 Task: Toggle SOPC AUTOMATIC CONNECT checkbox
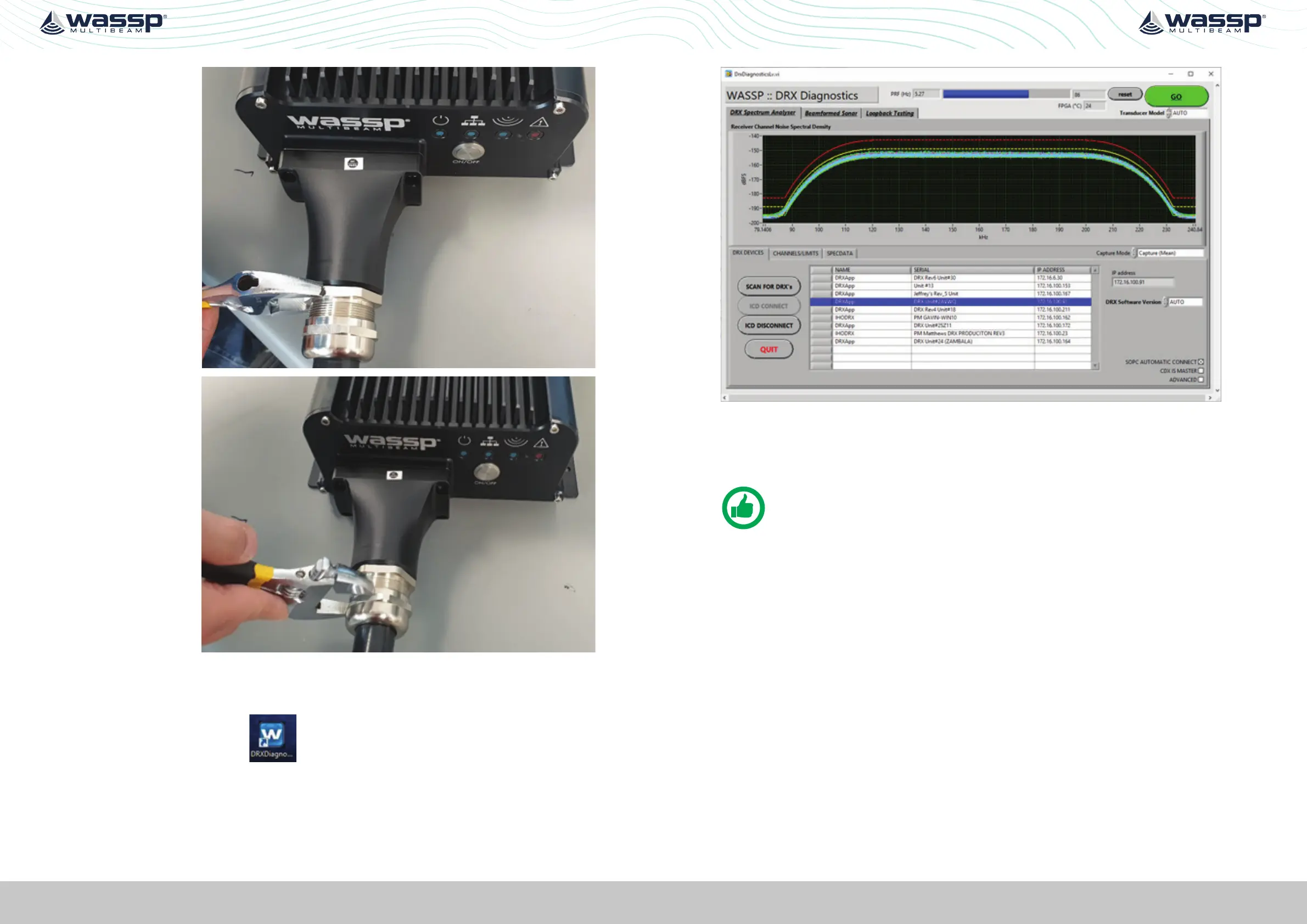pos(1201,362)
